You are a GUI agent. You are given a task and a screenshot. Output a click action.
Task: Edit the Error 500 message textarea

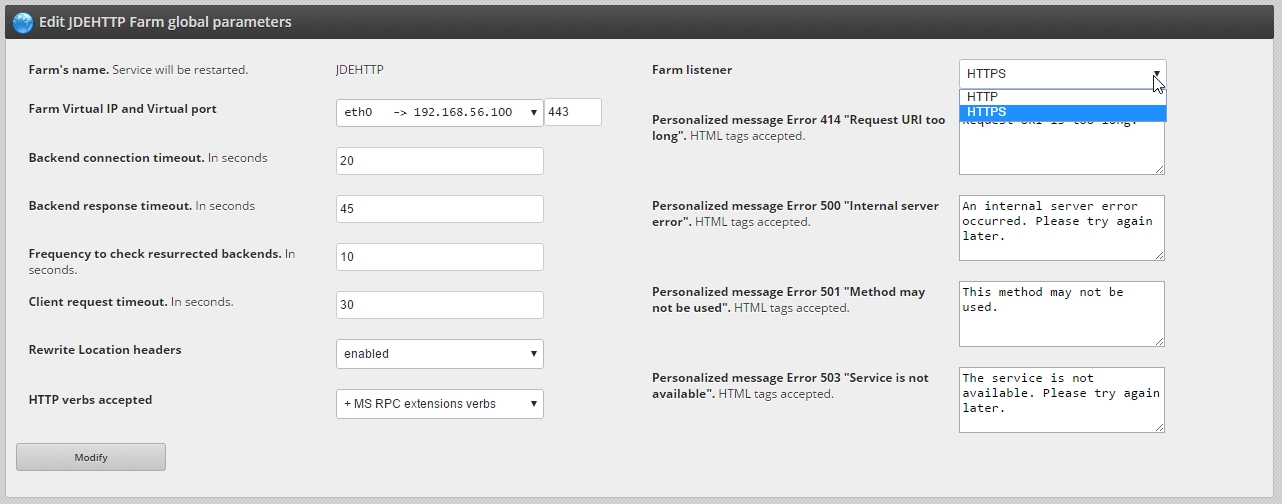click(1062, 228)
